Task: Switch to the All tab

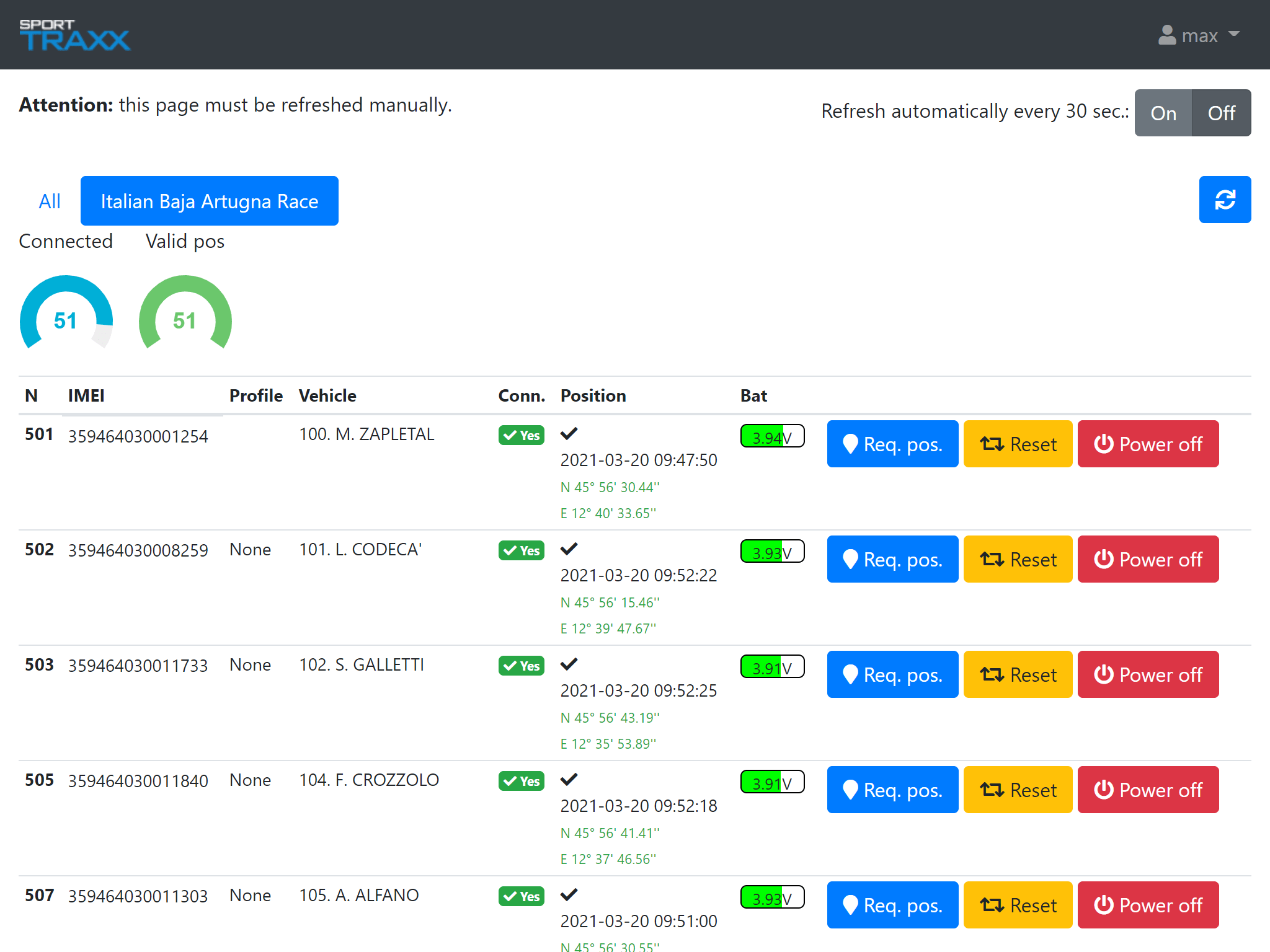Action: point(50,201)
